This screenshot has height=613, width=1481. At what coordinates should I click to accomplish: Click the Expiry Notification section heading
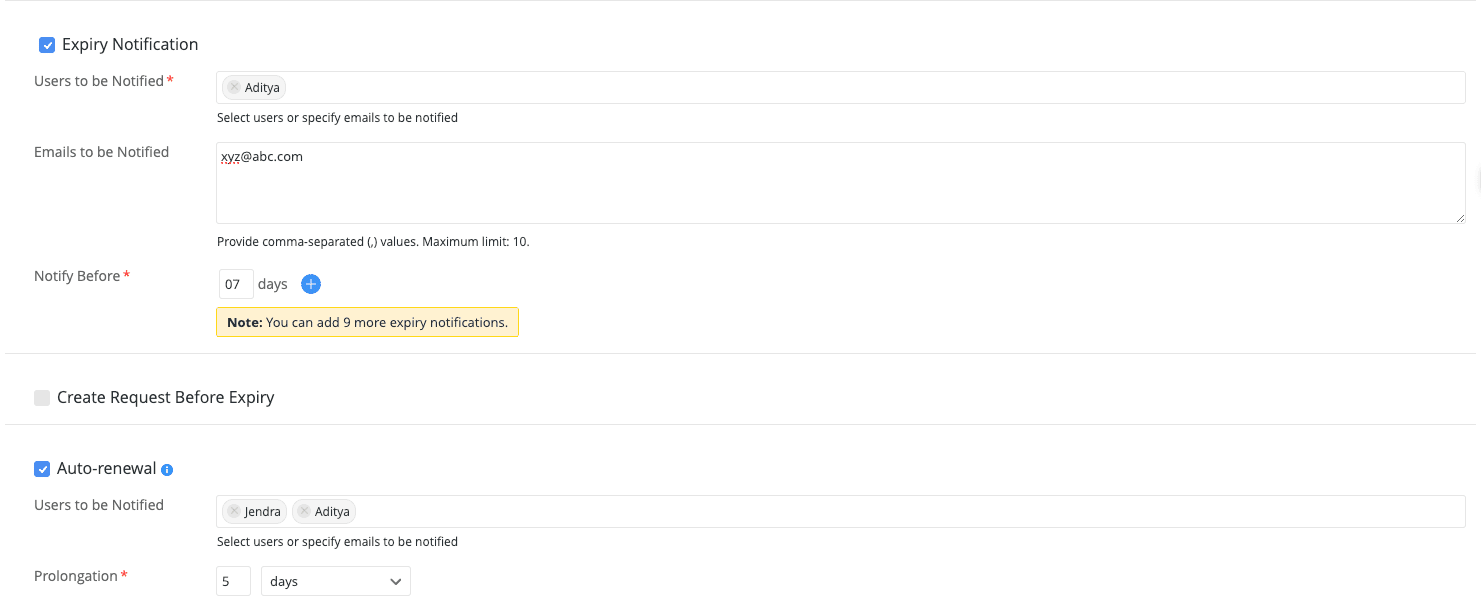129,44
